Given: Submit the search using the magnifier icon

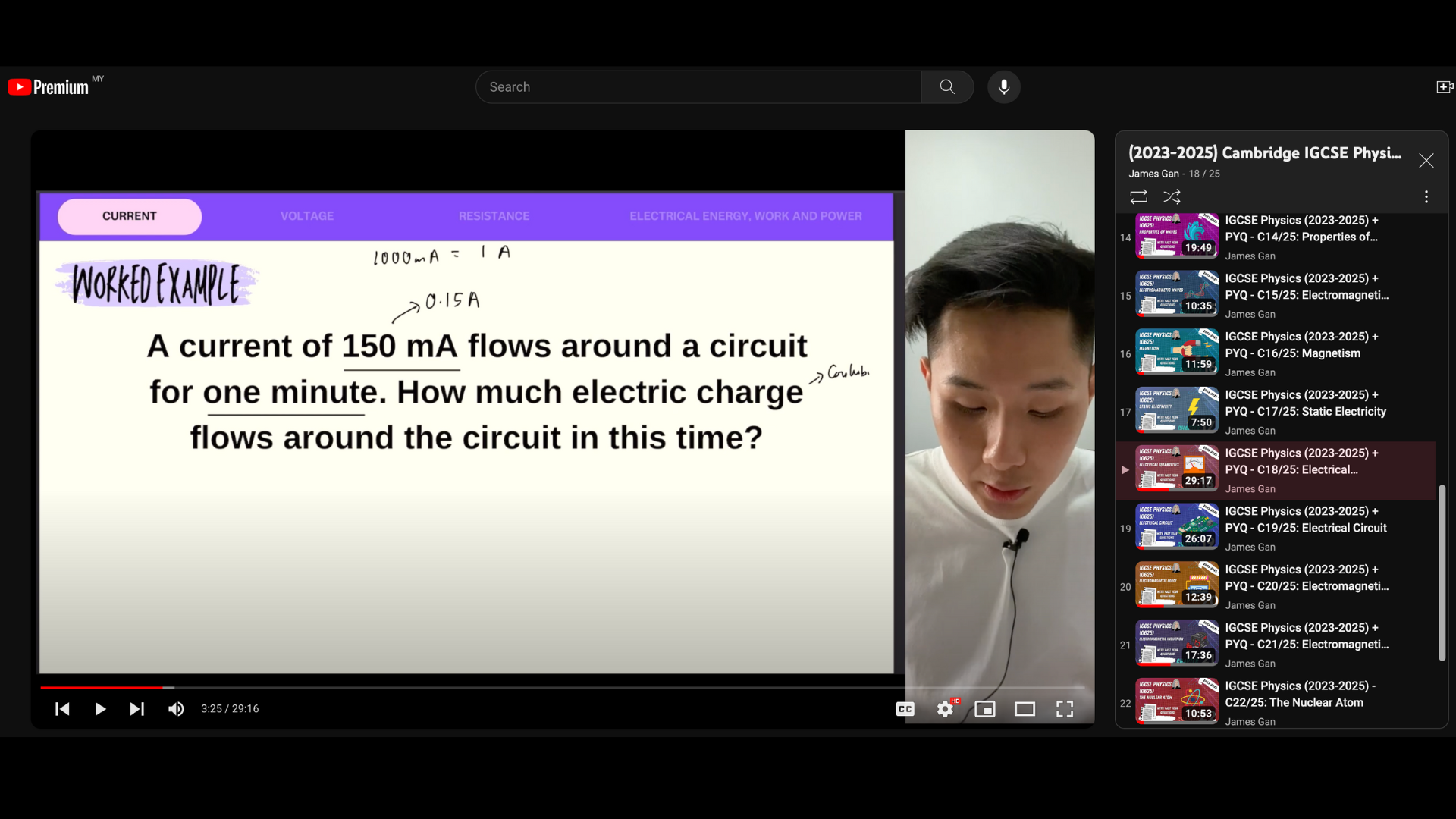Looking at the screenshot, I should pyautogui.click(x=946, y=86).
